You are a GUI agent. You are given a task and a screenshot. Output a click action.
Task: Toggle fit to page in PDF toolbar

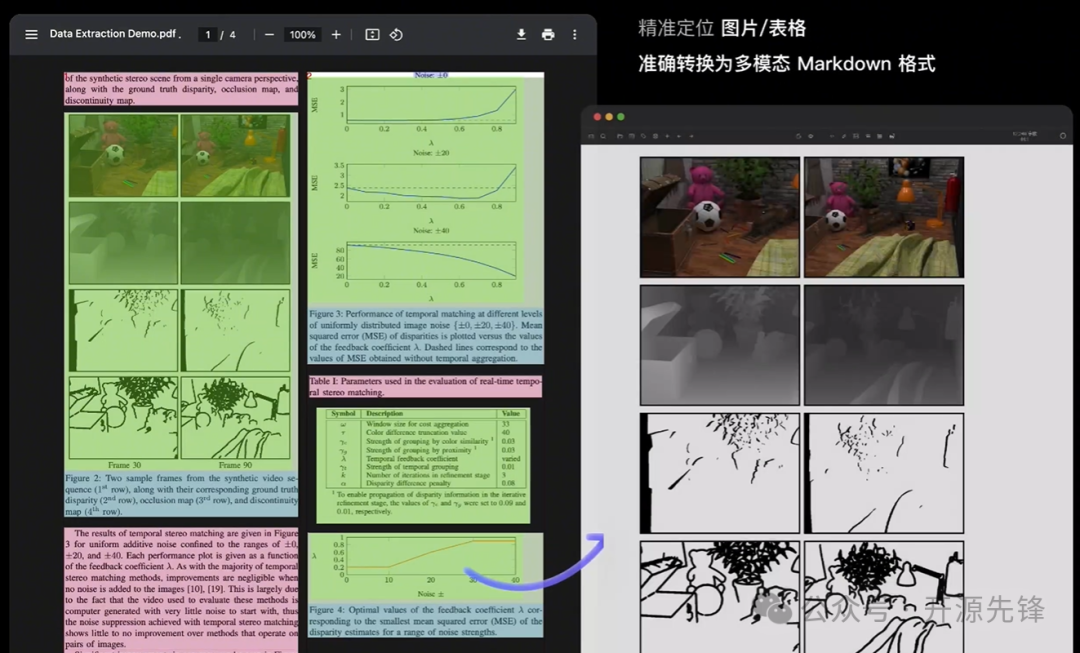click(x=372, y=35)
